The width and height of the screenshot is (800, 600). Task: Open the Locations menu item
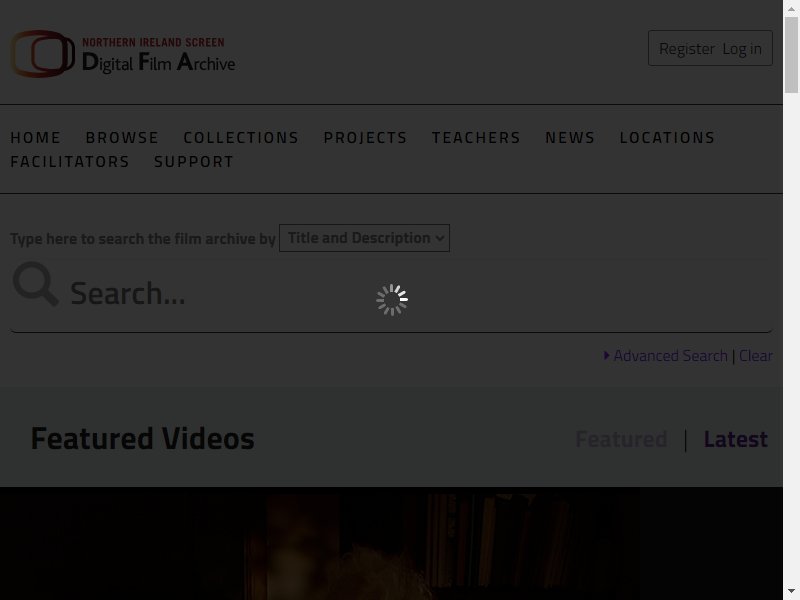[668, 137]
